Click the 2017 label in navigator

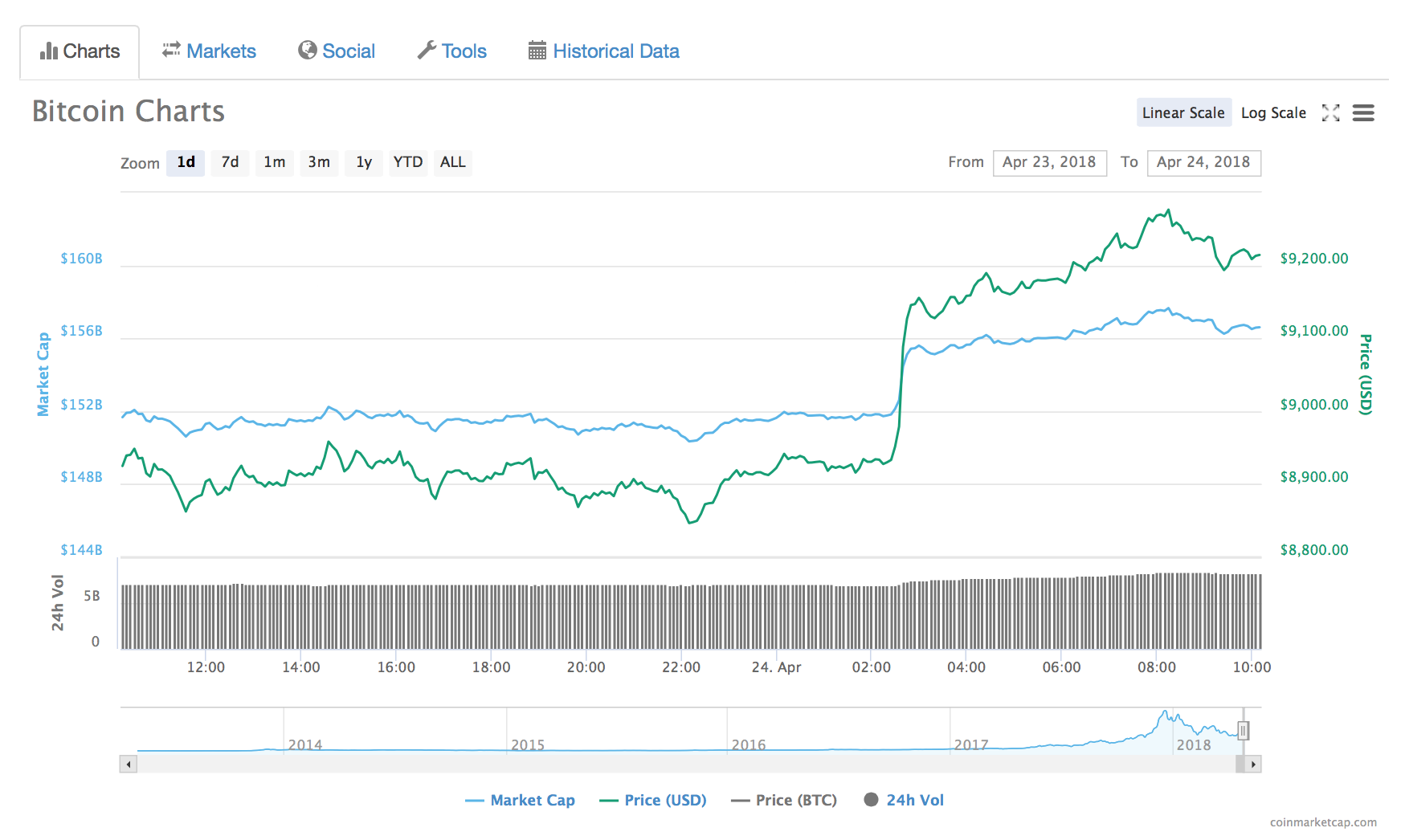coord(971,745)
